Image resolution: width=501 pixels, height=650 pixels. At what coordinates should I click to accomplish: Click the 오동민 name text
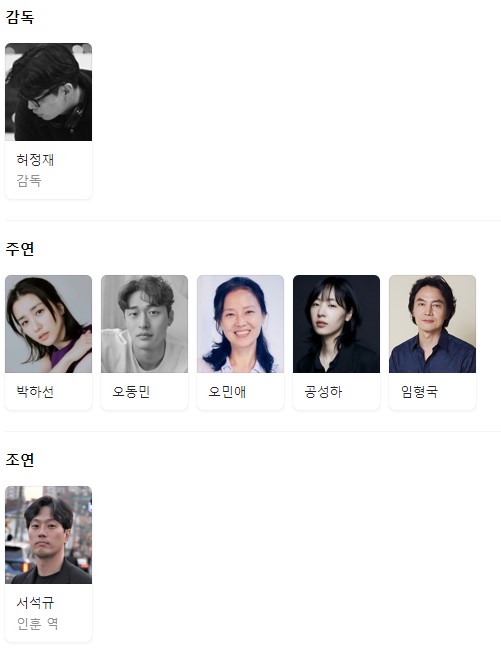coord(131,391)
